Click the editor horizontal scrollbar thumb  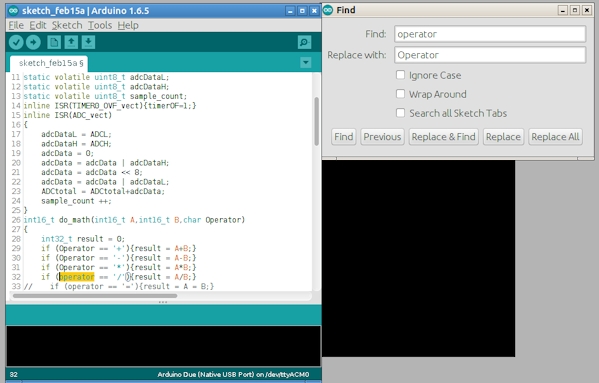pyautogui.click(x=95, y=296)
